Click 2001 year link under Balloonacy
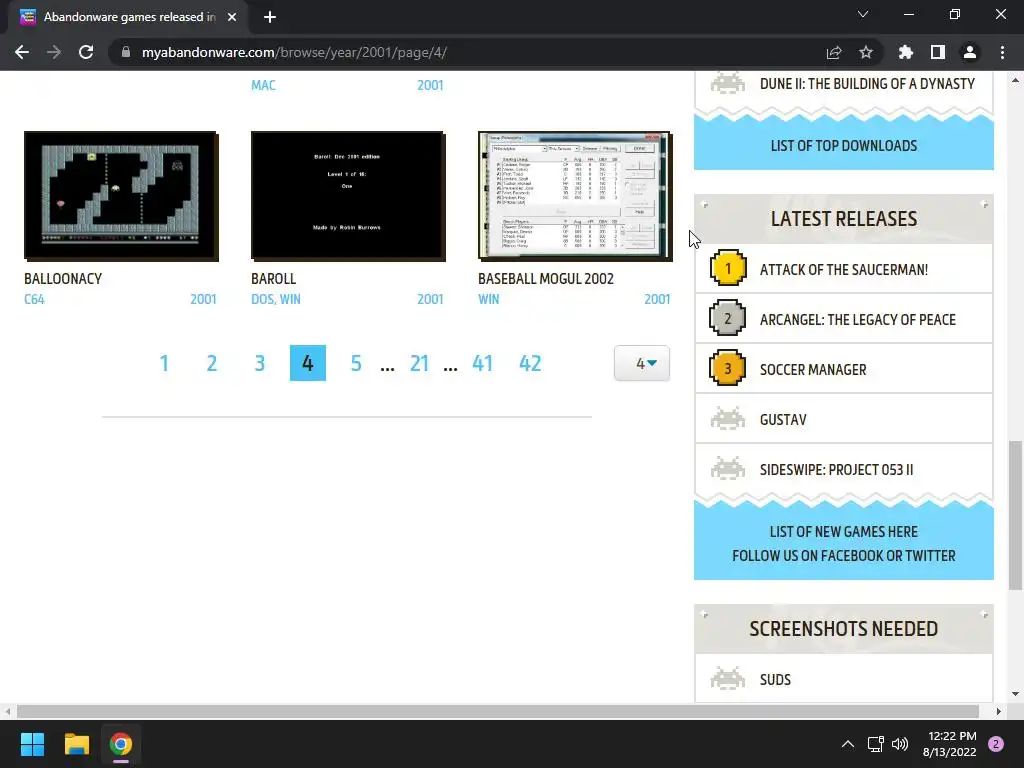1024x768 pixels. pyautogui.click(x=203, y=299)
